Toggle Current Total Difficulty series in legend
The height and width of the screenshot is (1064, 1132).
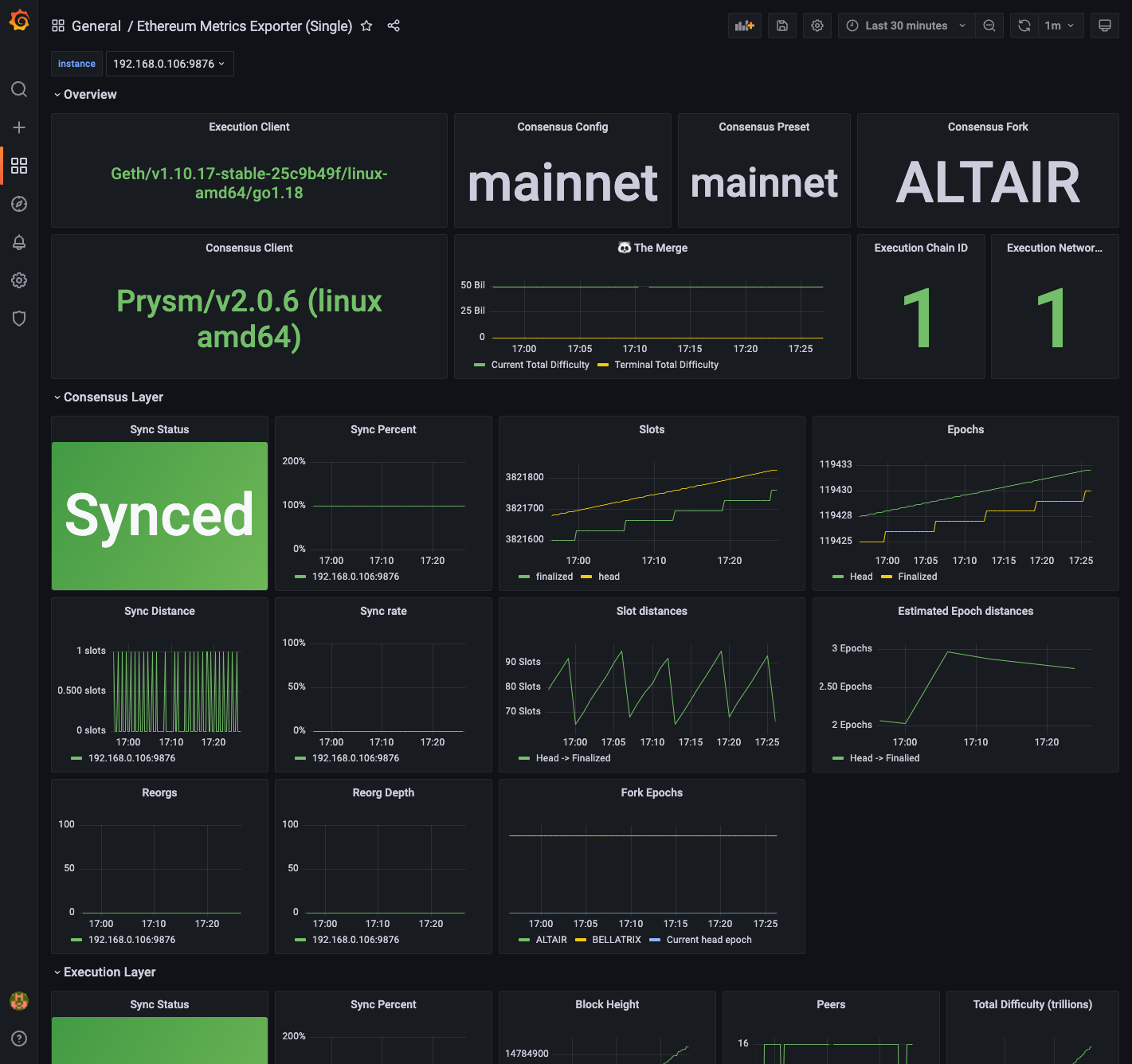540,365
